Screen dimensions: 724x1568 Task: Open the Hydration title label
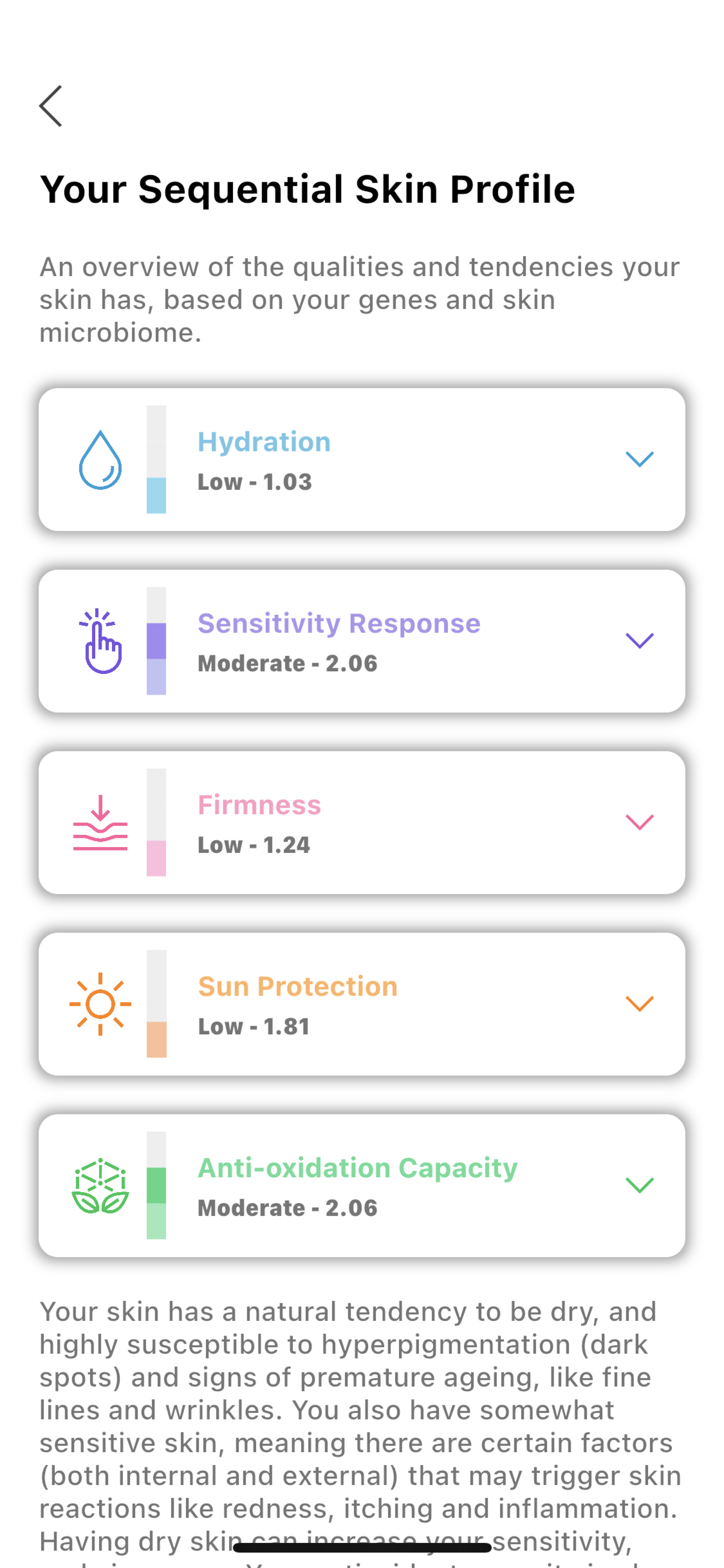coord(264,442)
